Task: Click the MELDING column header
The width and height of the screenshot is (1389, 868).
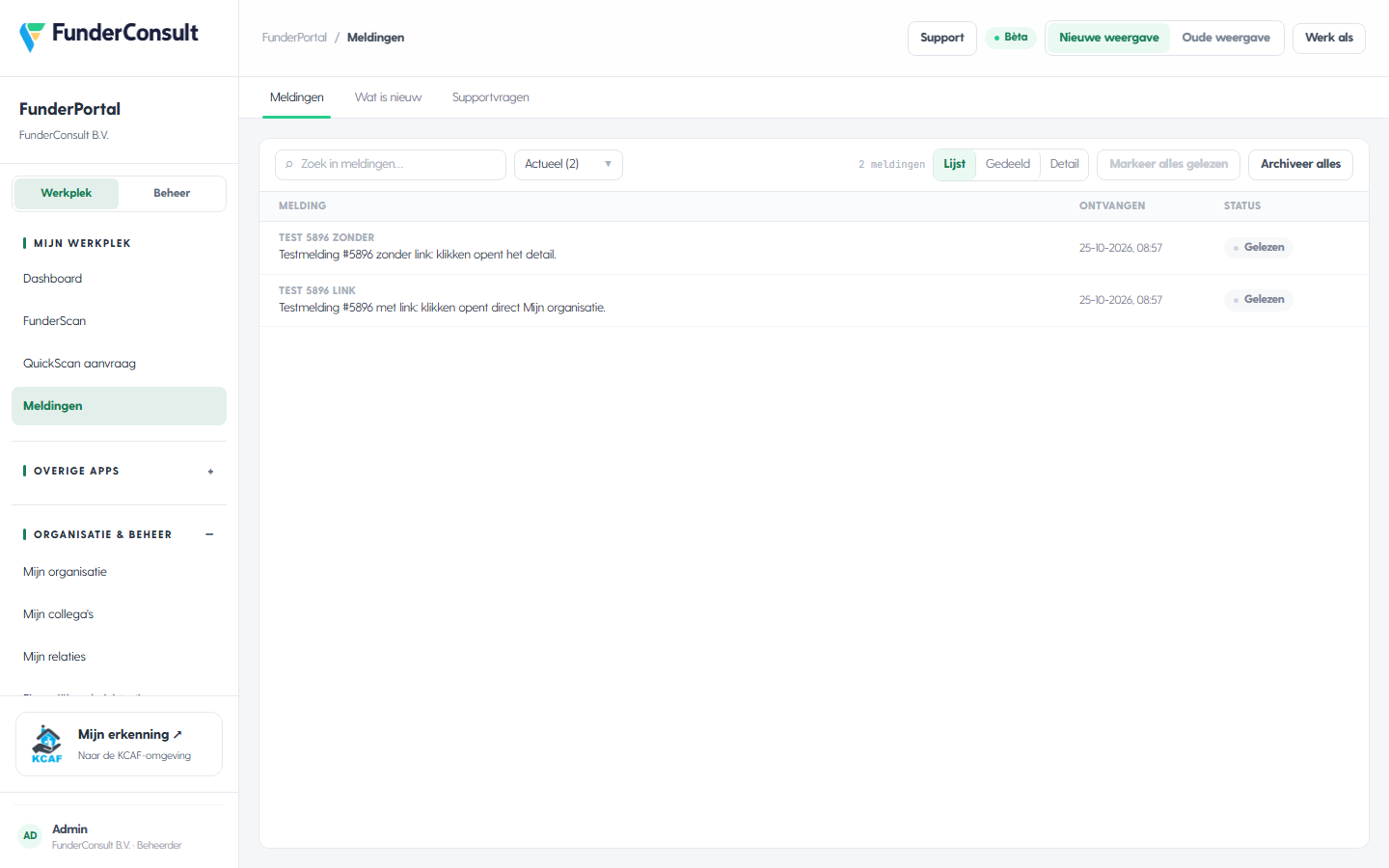Action: pyautogui.click(x=302, y=205)
